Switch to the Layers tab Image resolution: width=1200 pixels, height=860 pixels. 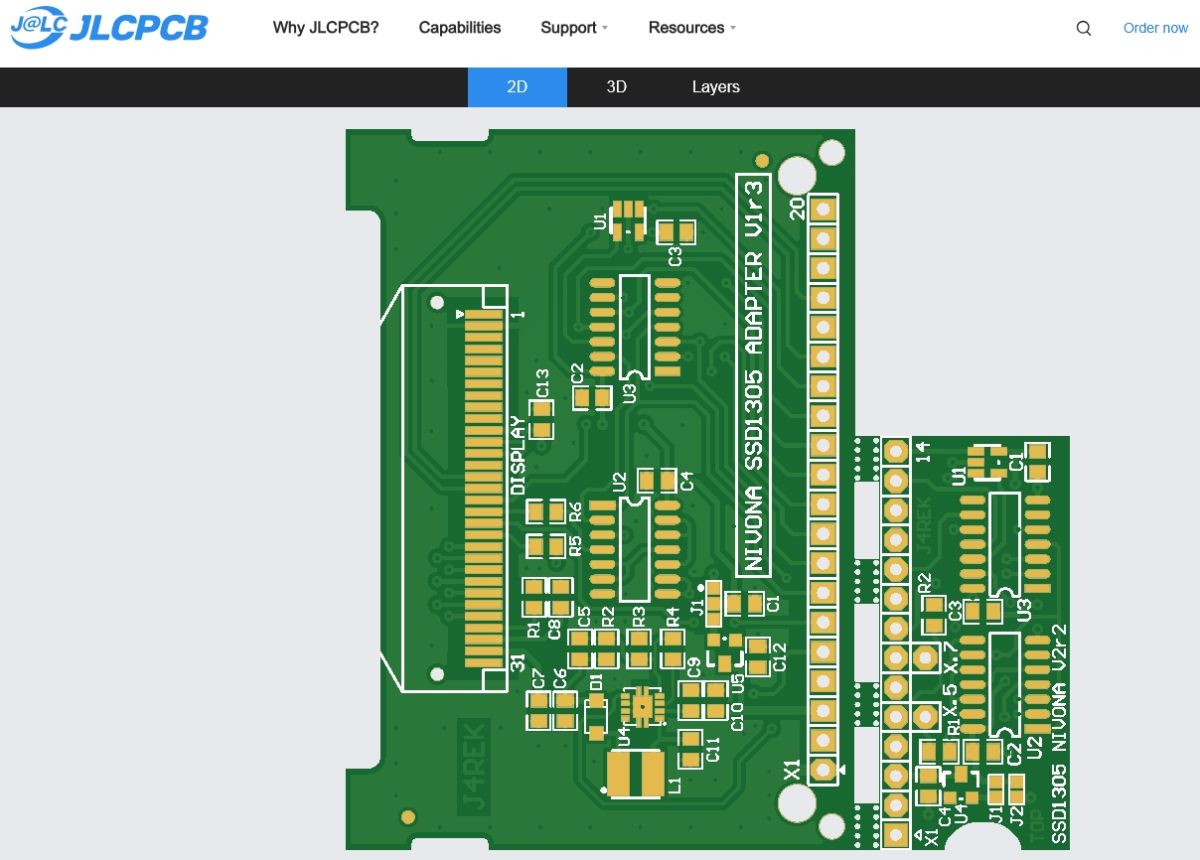pos(716,87)
